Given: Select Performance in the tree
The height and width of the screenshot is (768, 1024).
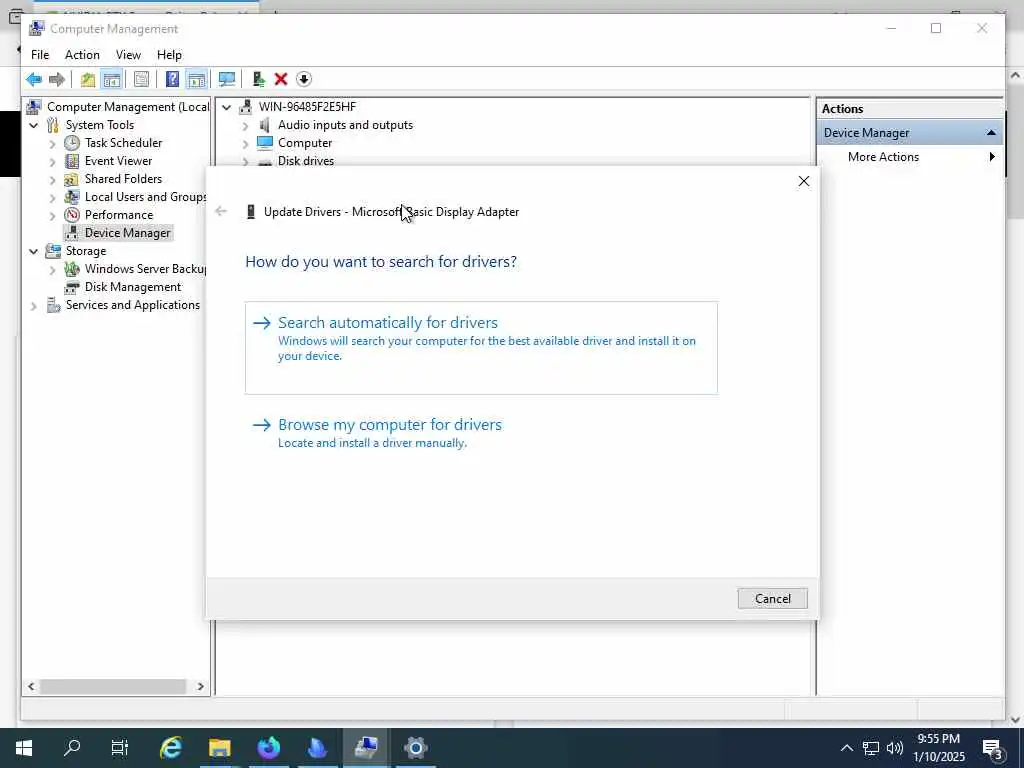Looking at the screenshot, I should tap(119, 214).
